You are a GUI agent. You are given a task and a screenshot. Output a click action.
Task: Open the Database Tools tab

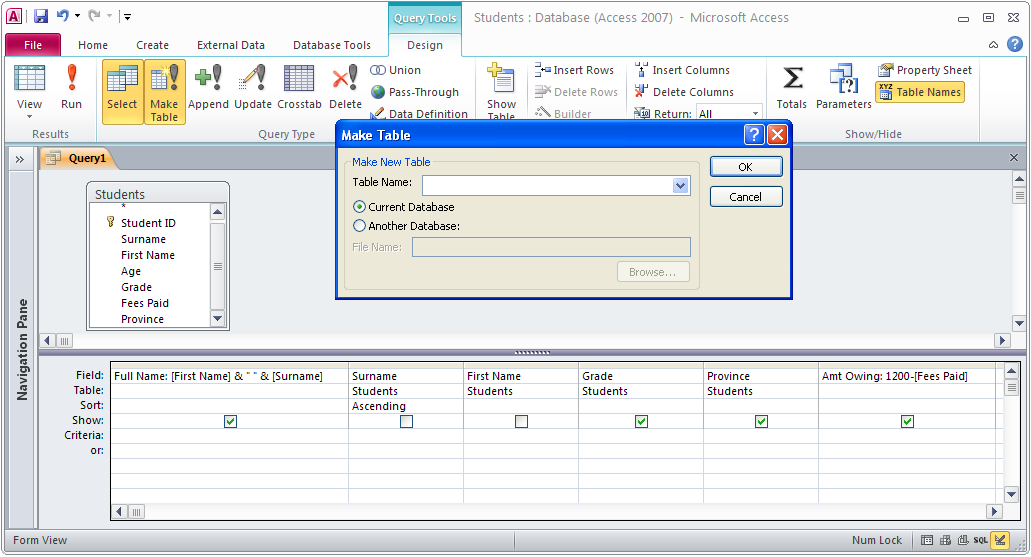click(332, 45)
